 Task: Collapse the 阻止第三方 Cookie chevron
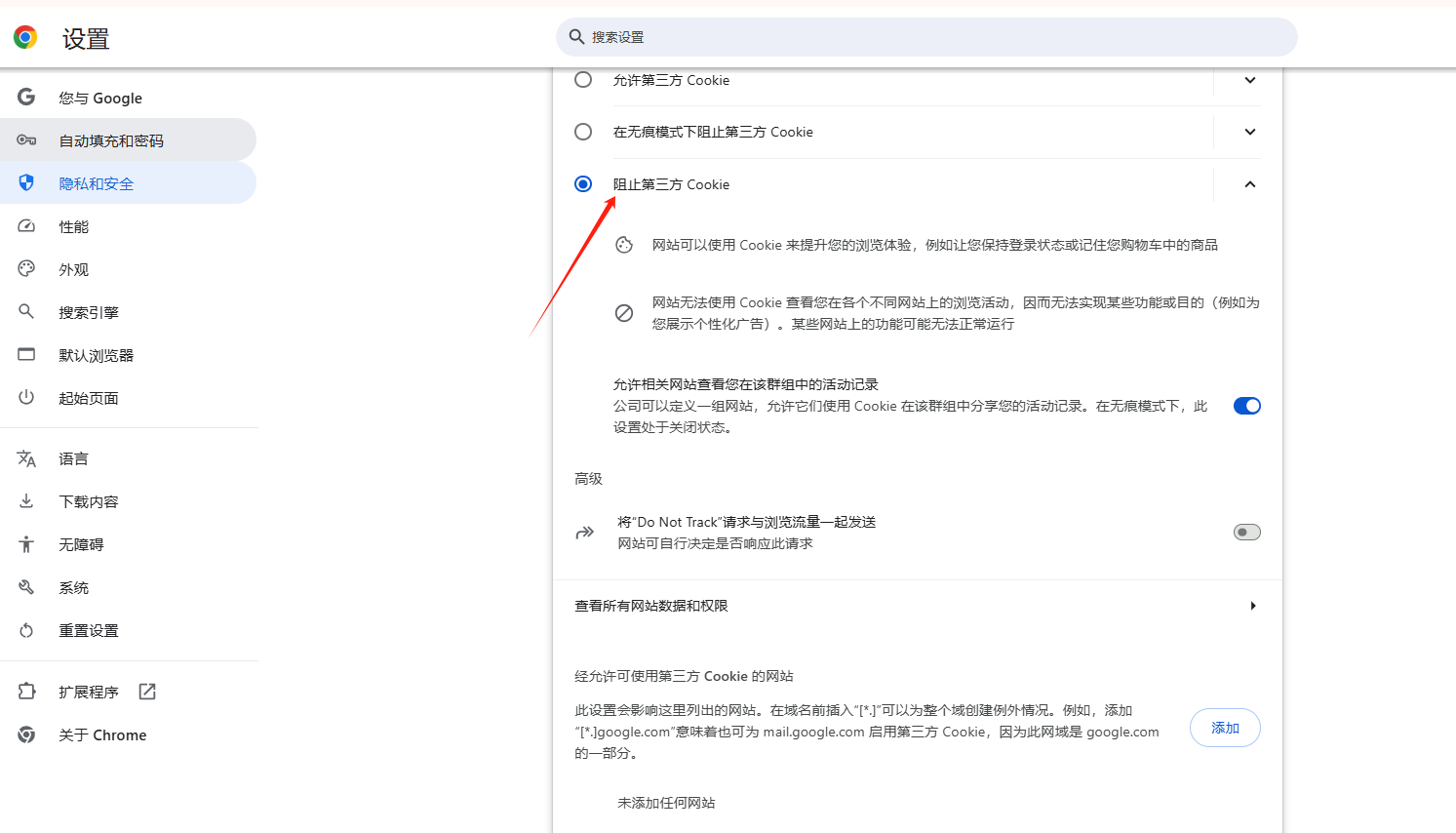pyautogui.click(x=1250, y=184)
